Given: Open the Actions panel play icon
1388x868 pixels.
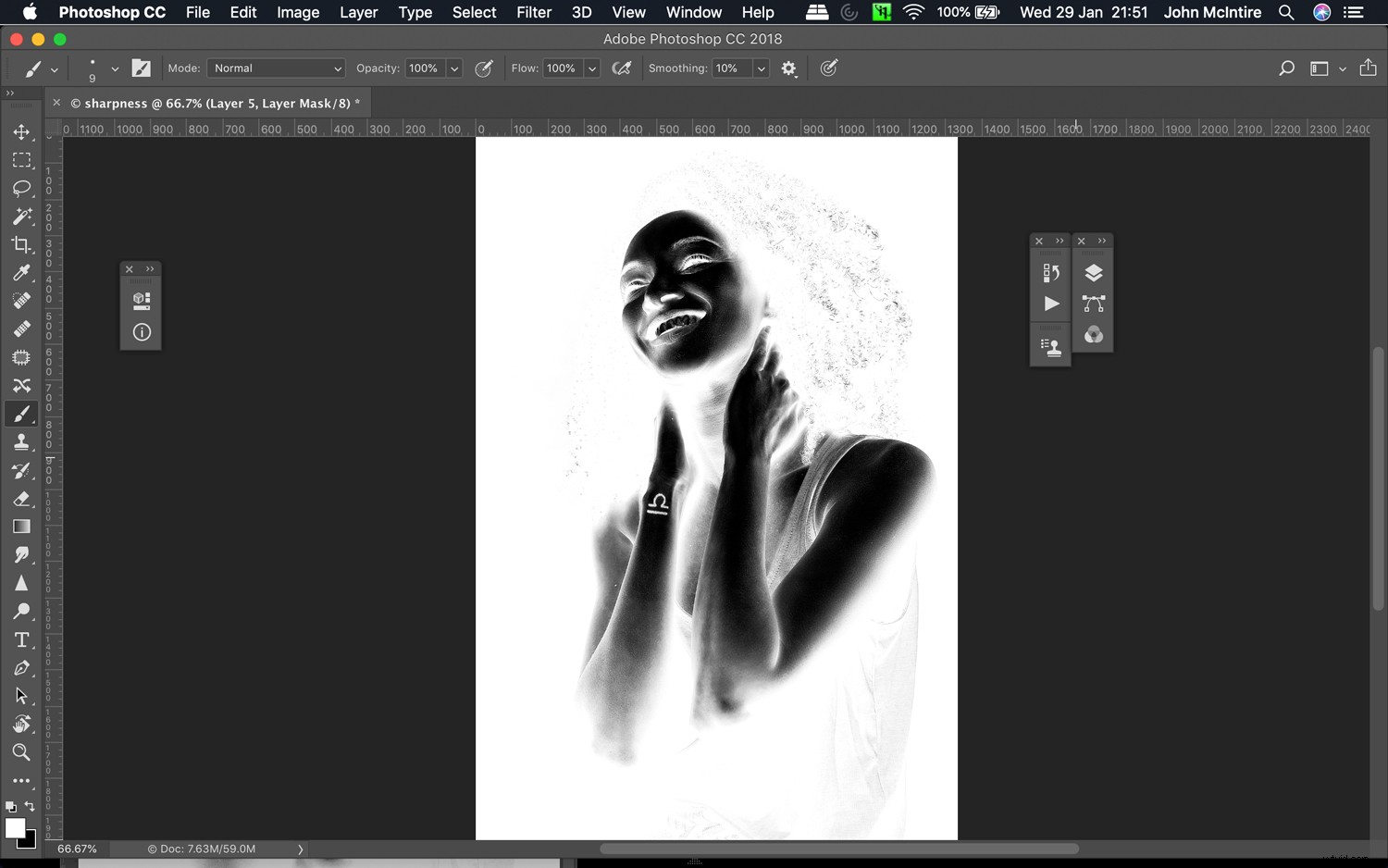Looking at the screenshot, I should [x=1050, y=304].
